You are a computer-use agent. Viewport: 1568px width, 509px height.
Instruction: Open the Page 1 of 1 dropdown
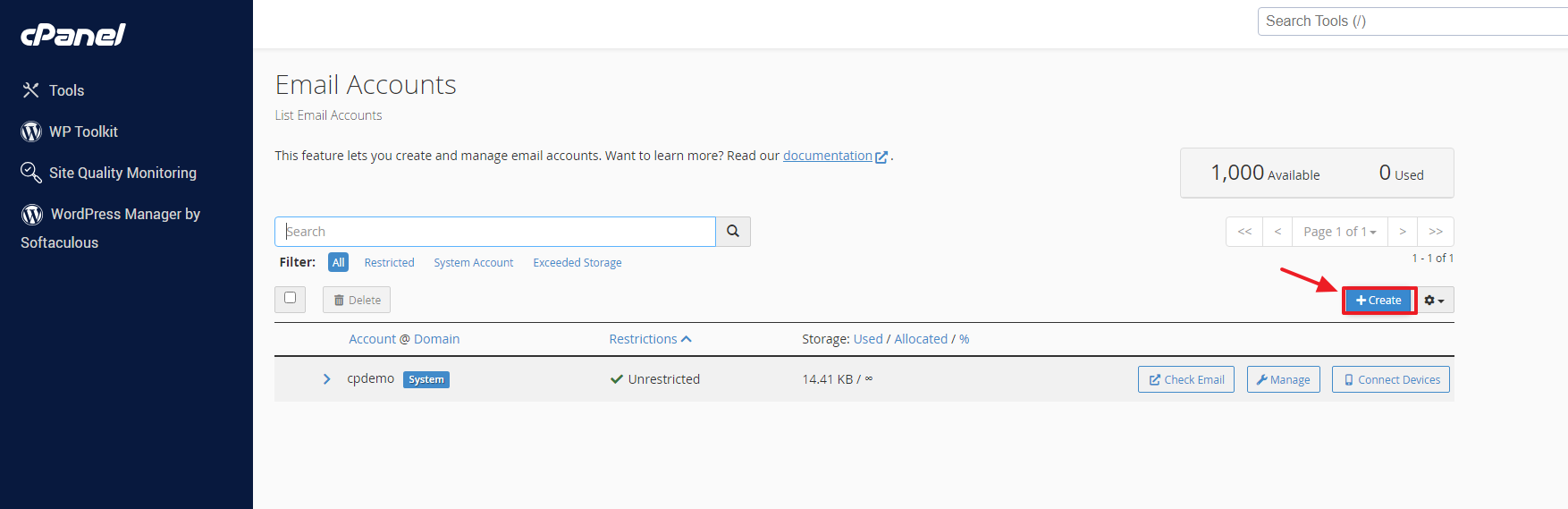[1339, 232]
